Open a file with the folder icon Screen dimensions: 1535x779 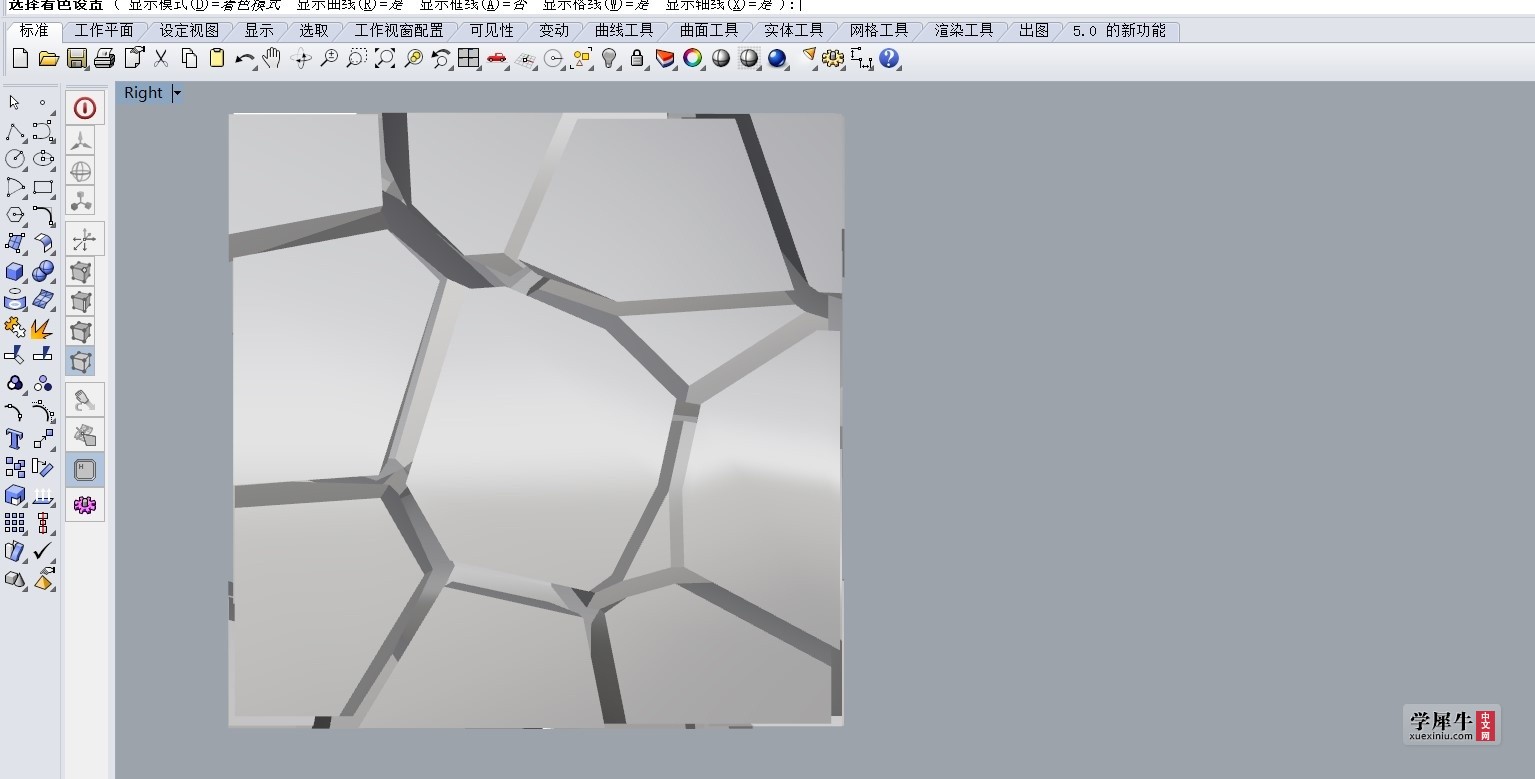point(48,59)
